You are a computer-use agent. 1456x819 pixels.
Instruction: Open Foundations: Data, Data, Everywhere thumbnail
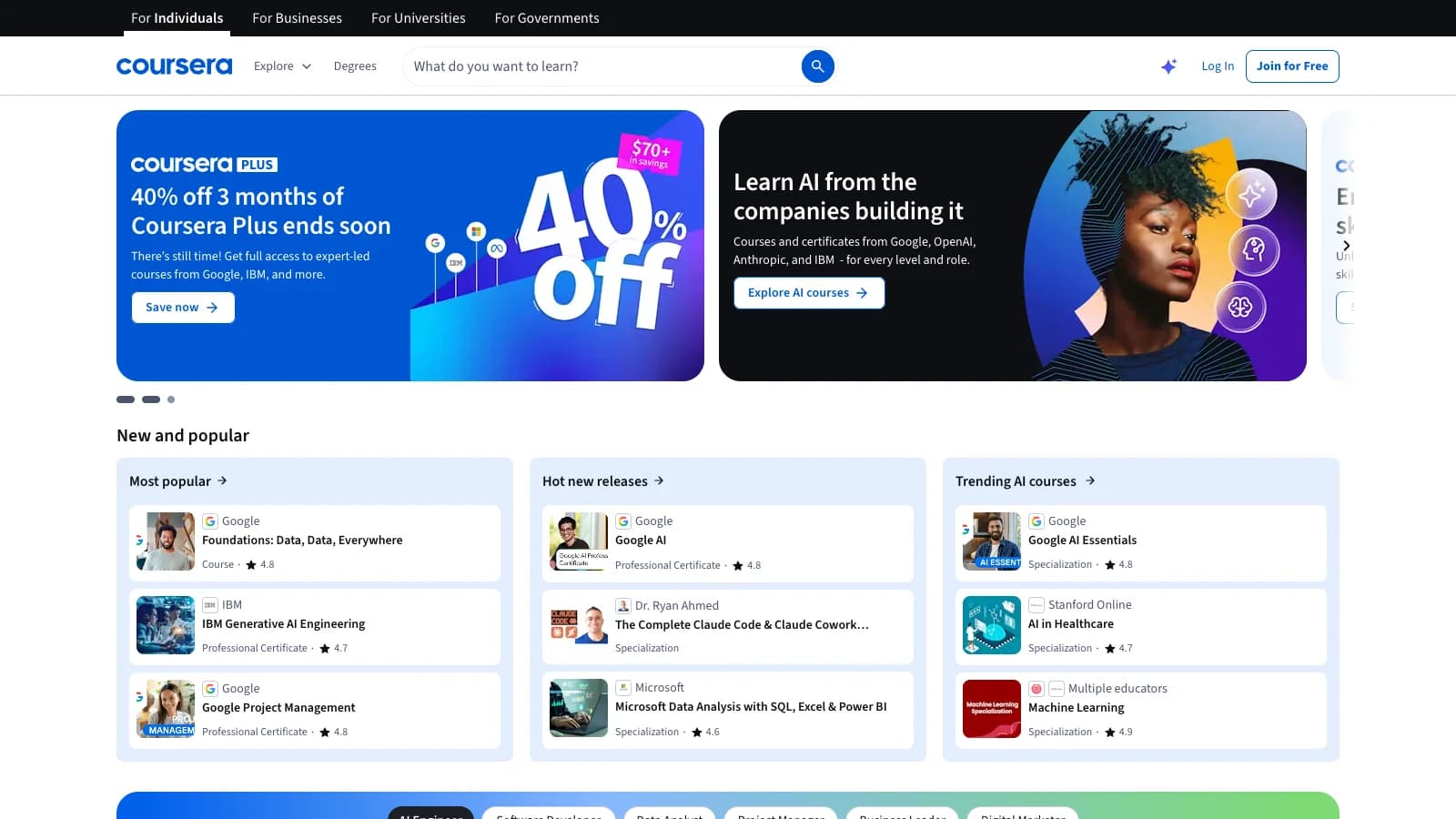166,541
